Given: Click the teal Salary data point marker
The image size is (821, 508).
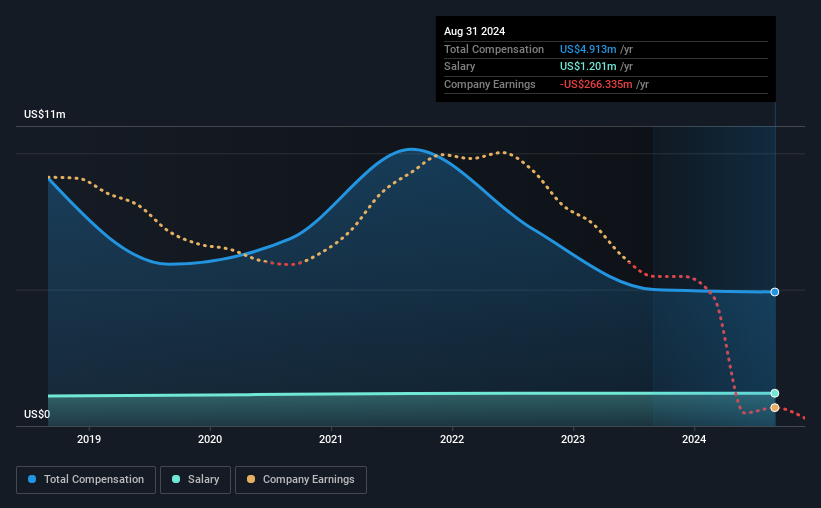Looking at the screenshot, I should (774, 393).
